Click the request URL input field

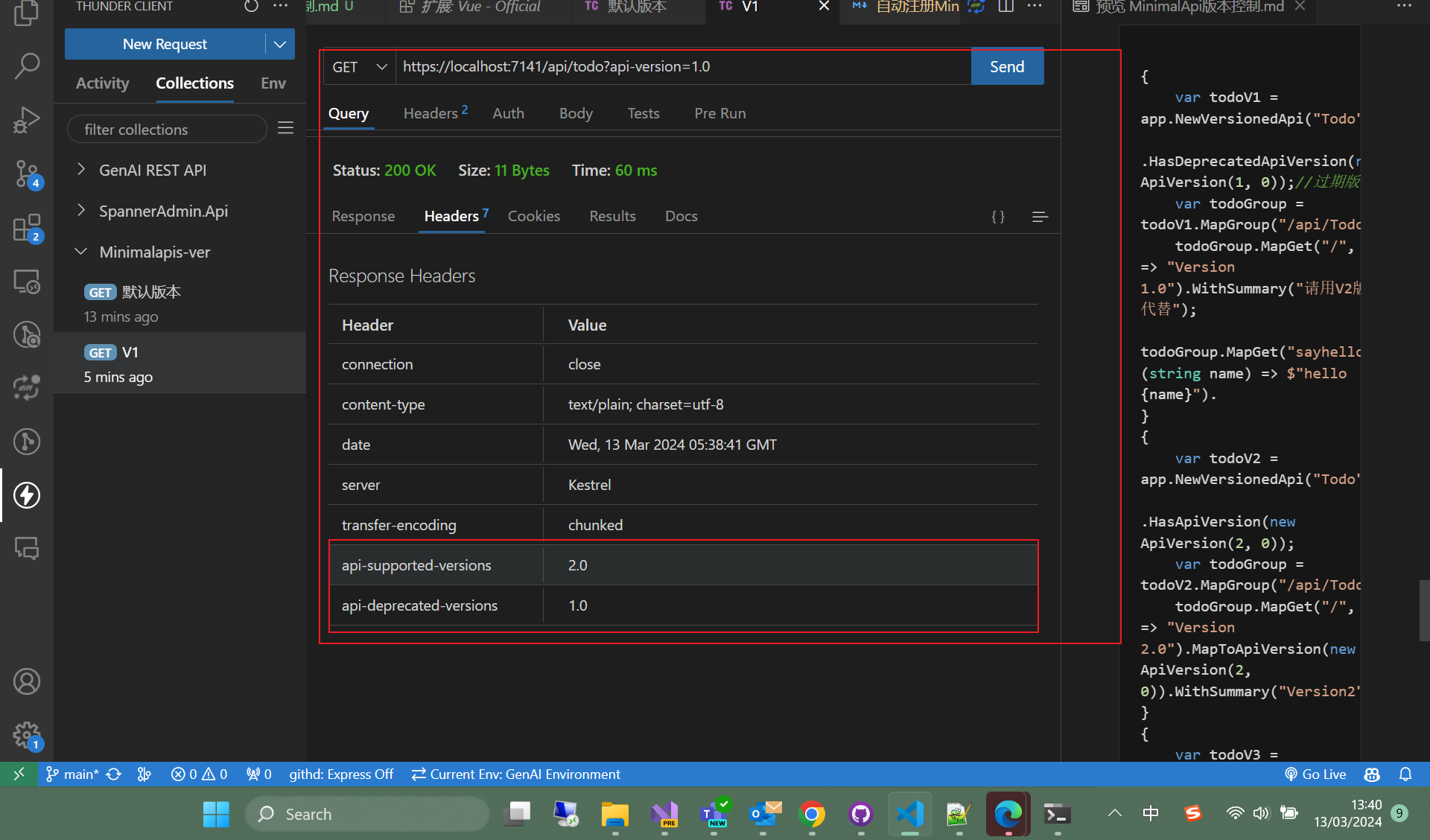pos(683,67)
